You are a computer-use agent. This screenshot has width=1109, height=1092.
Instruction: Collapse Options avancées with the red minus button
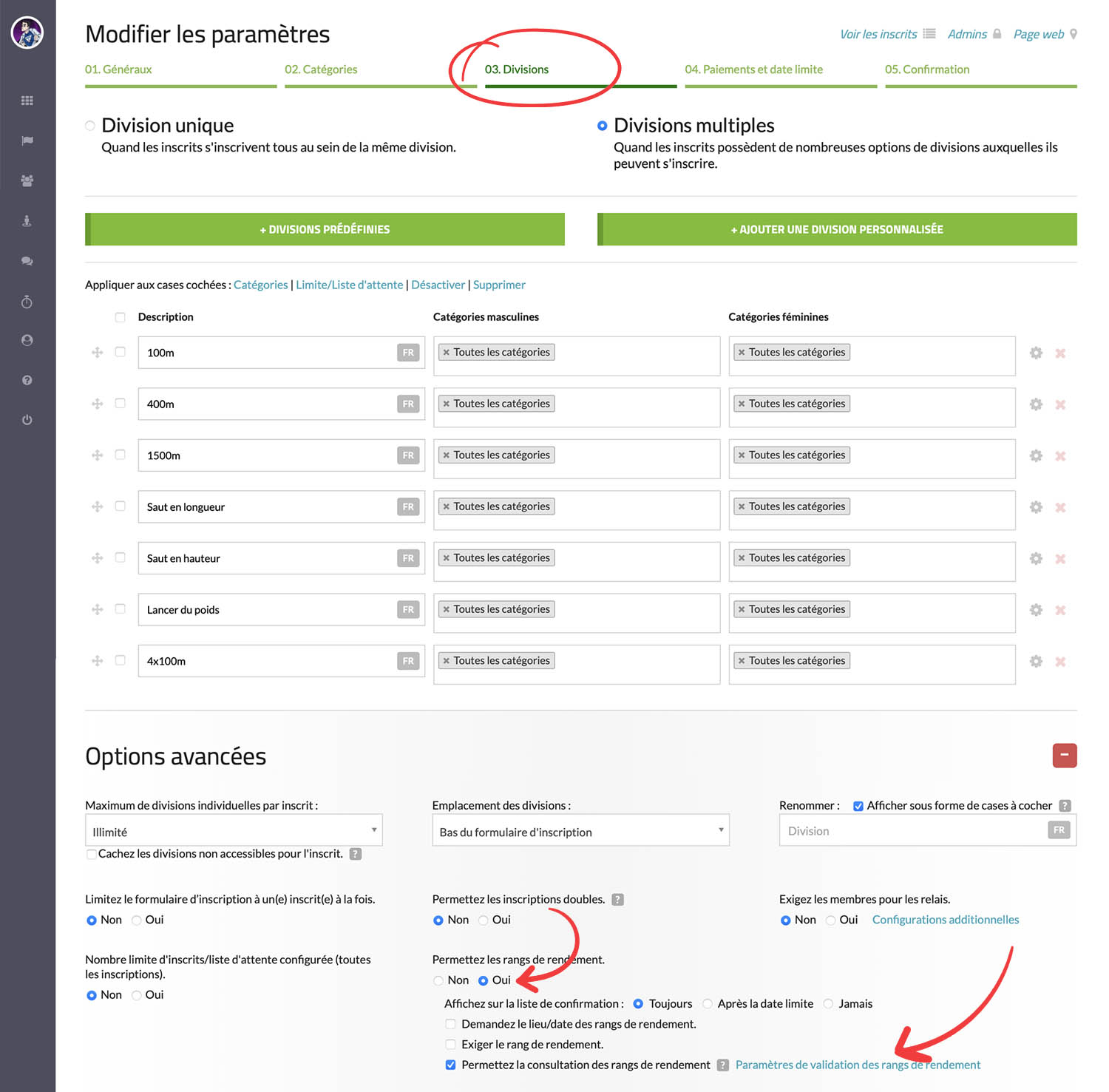(x=1065, y=756)
